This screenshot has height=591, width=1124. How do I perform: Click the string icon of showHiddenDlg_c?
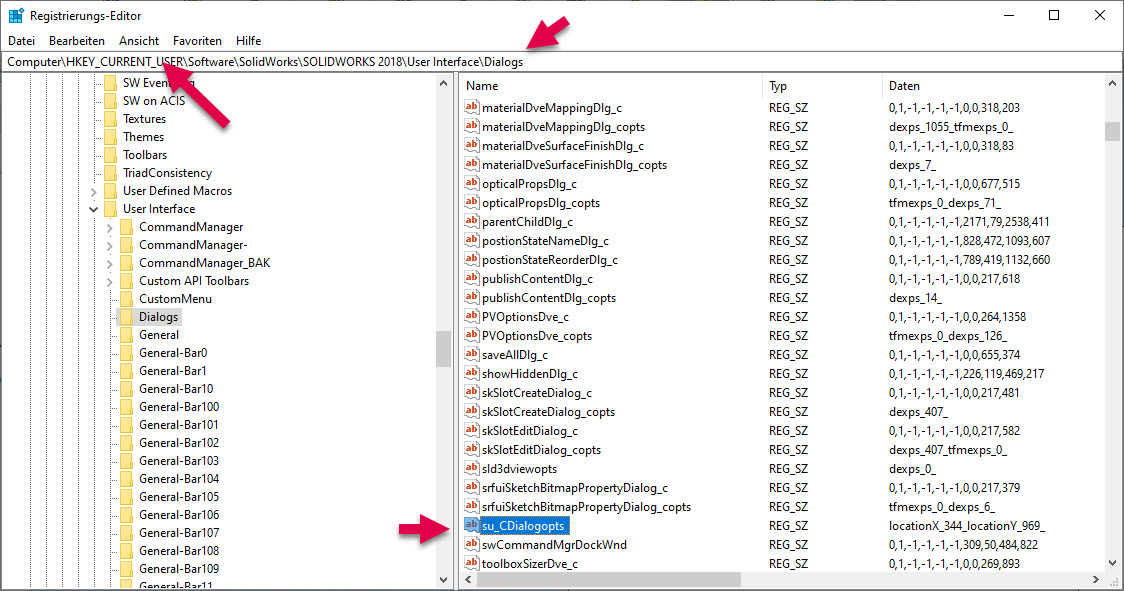click(x=471, y=374)
